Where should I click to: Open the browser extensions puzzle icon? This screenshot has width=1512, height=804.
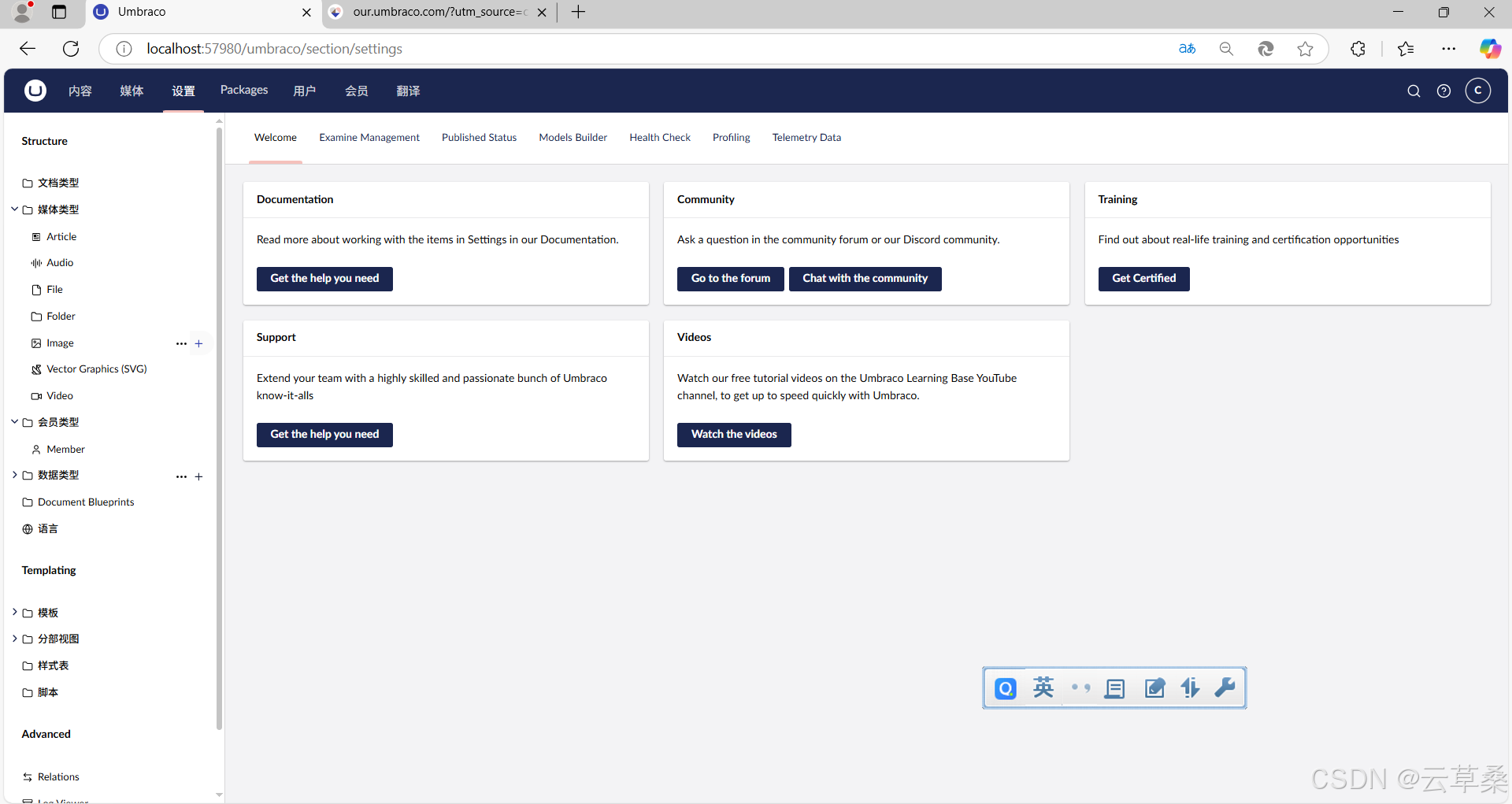coord(1358,49)
